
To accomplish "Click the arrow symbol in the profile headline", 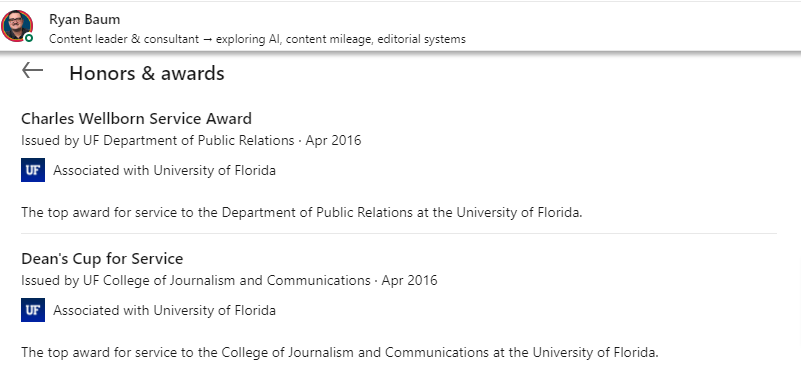I will (207, 39).
